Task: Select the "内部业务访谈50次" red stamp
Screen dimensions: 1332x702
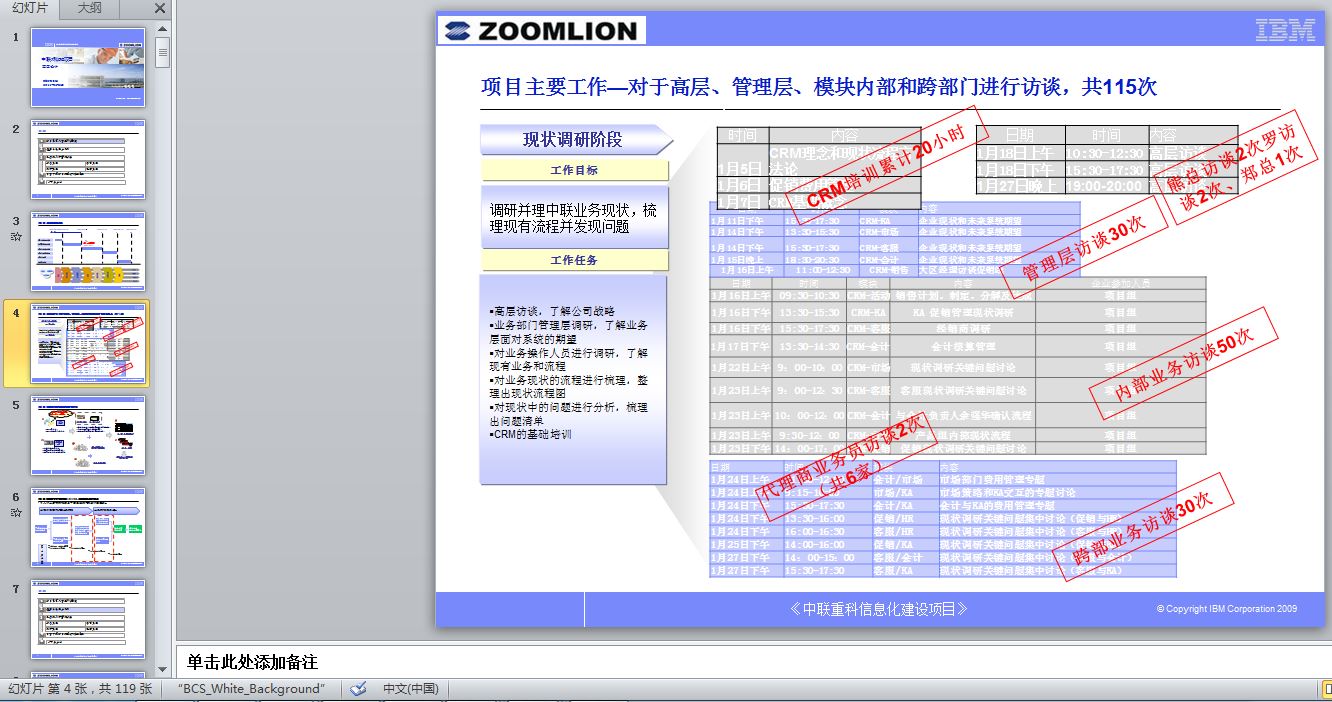Action: (1183, 361)
